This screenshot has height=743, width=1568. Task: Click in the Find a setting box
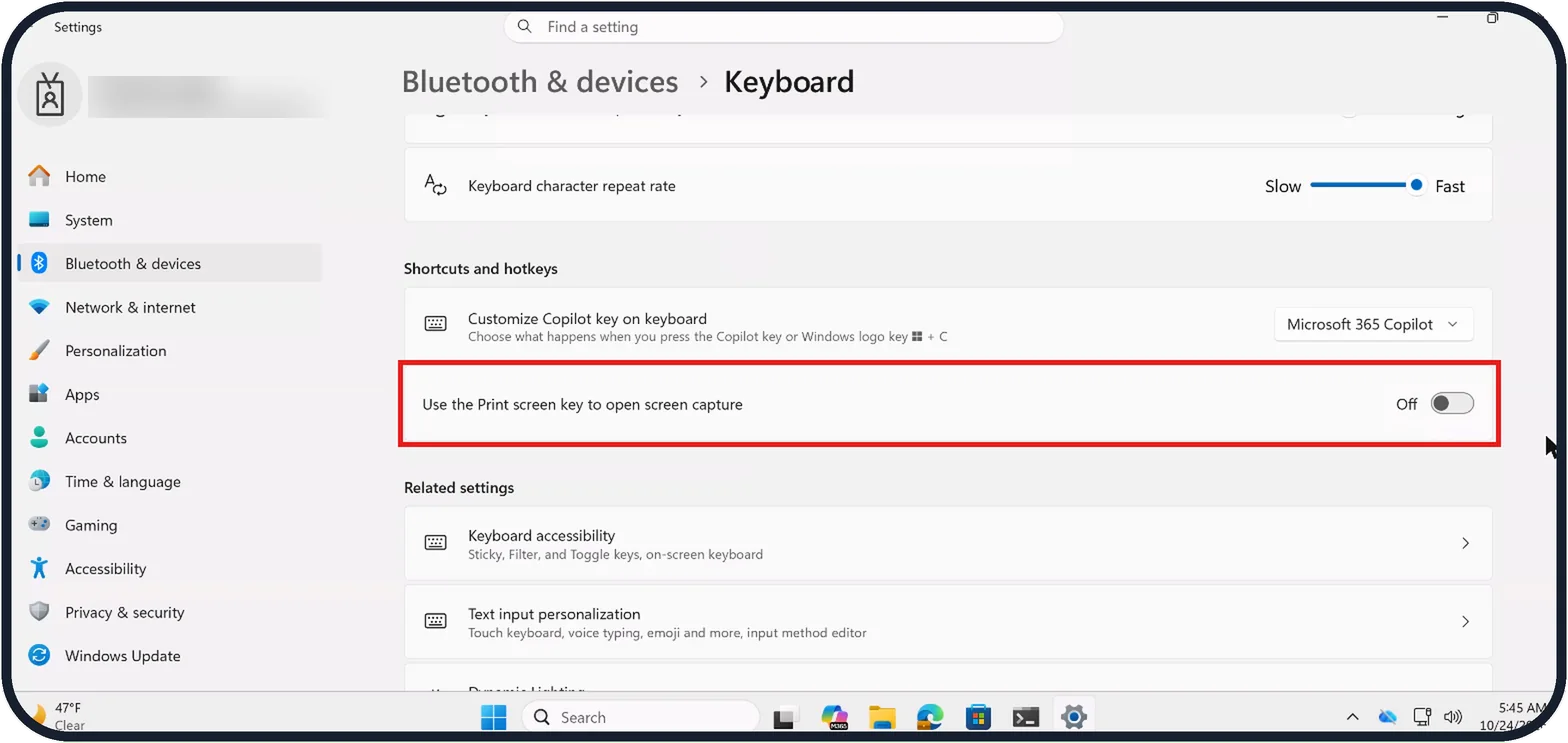[x=784, y=27]
